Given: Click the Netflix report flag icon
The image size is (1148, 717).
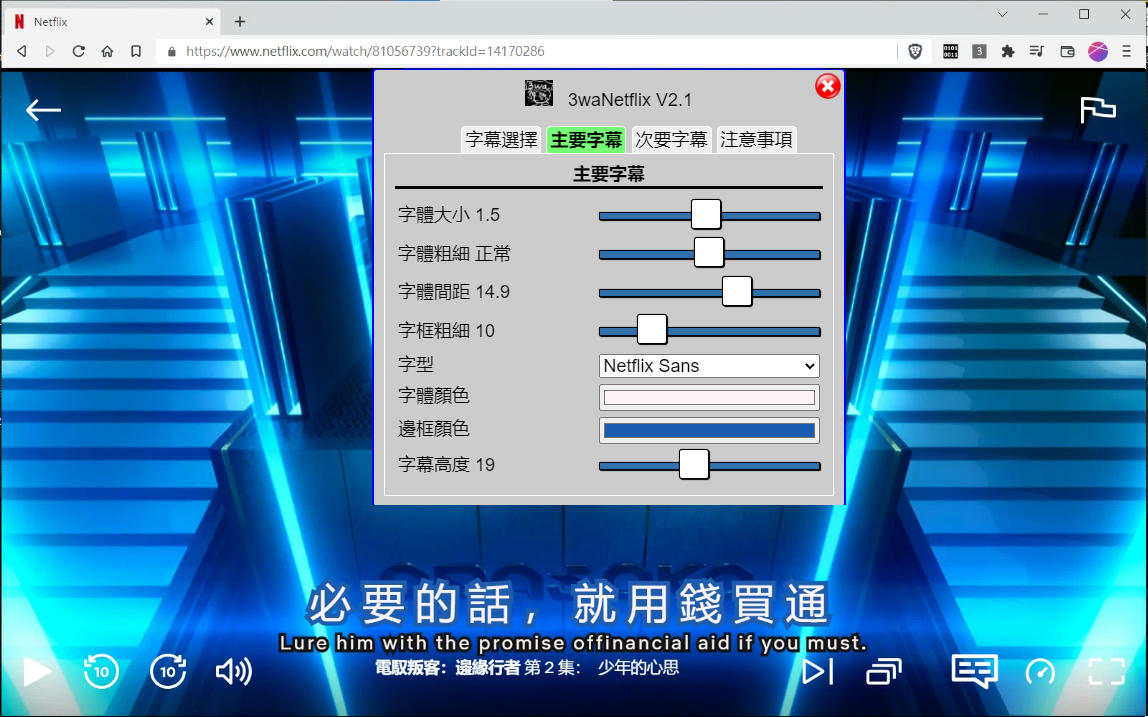Looking at the screenshot, I should [x=1097, y=111].
